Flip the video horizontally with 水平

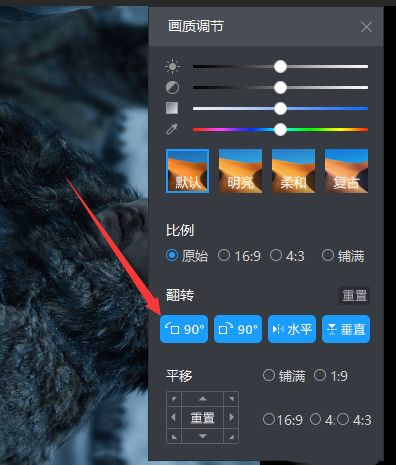point(292,329)
